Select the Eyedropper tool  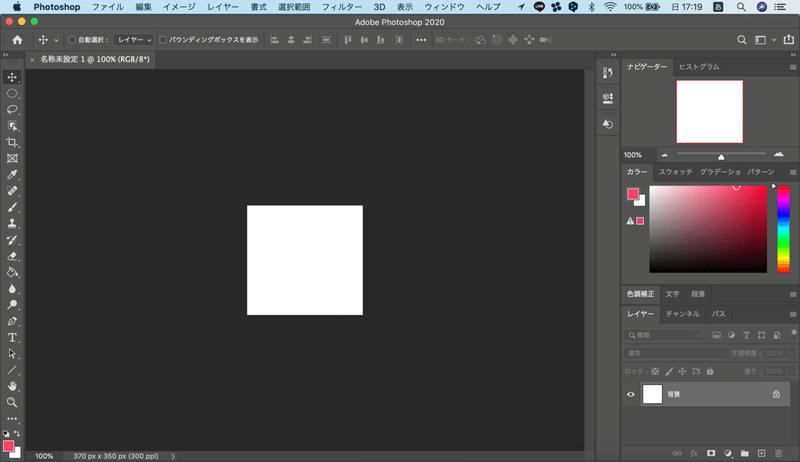12,175
